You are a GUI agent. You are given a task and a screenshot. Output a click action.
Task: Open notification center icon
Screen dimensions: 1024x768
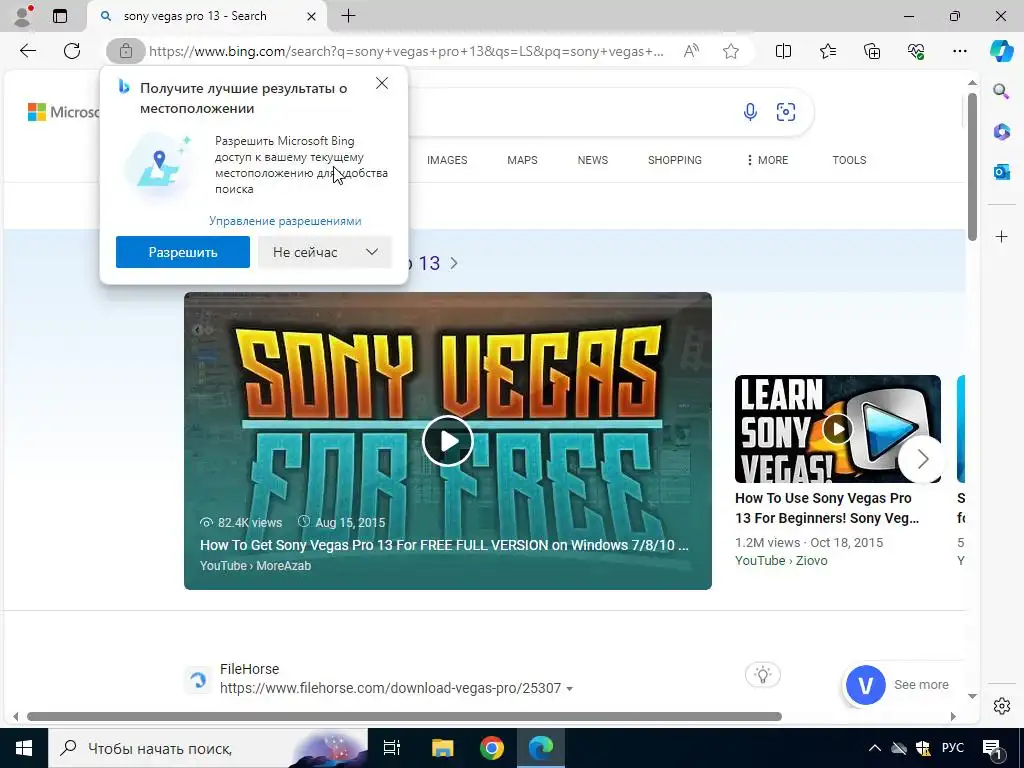tap(993, 748)
